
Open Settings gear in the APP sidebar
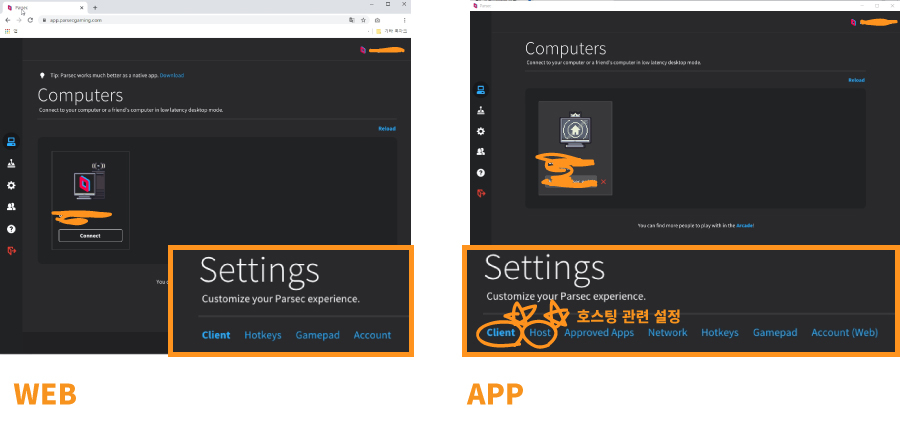click(481, 131)
